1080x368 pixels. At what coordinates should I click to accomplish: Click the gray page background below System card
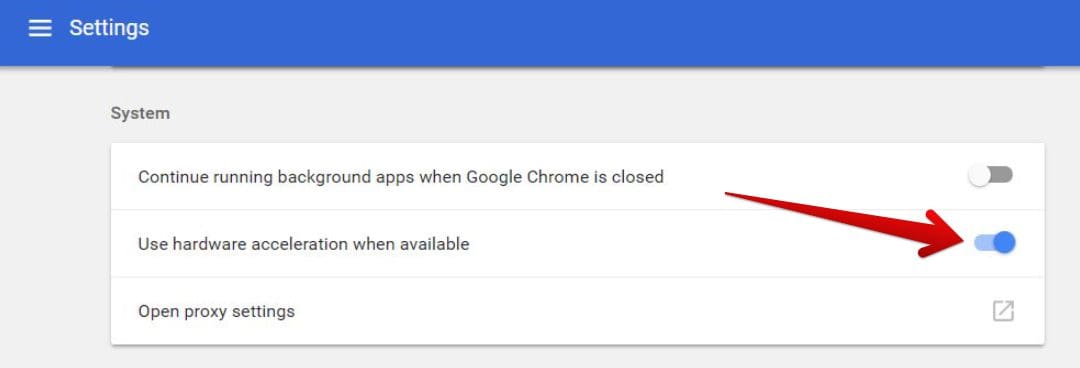(577, 357)
